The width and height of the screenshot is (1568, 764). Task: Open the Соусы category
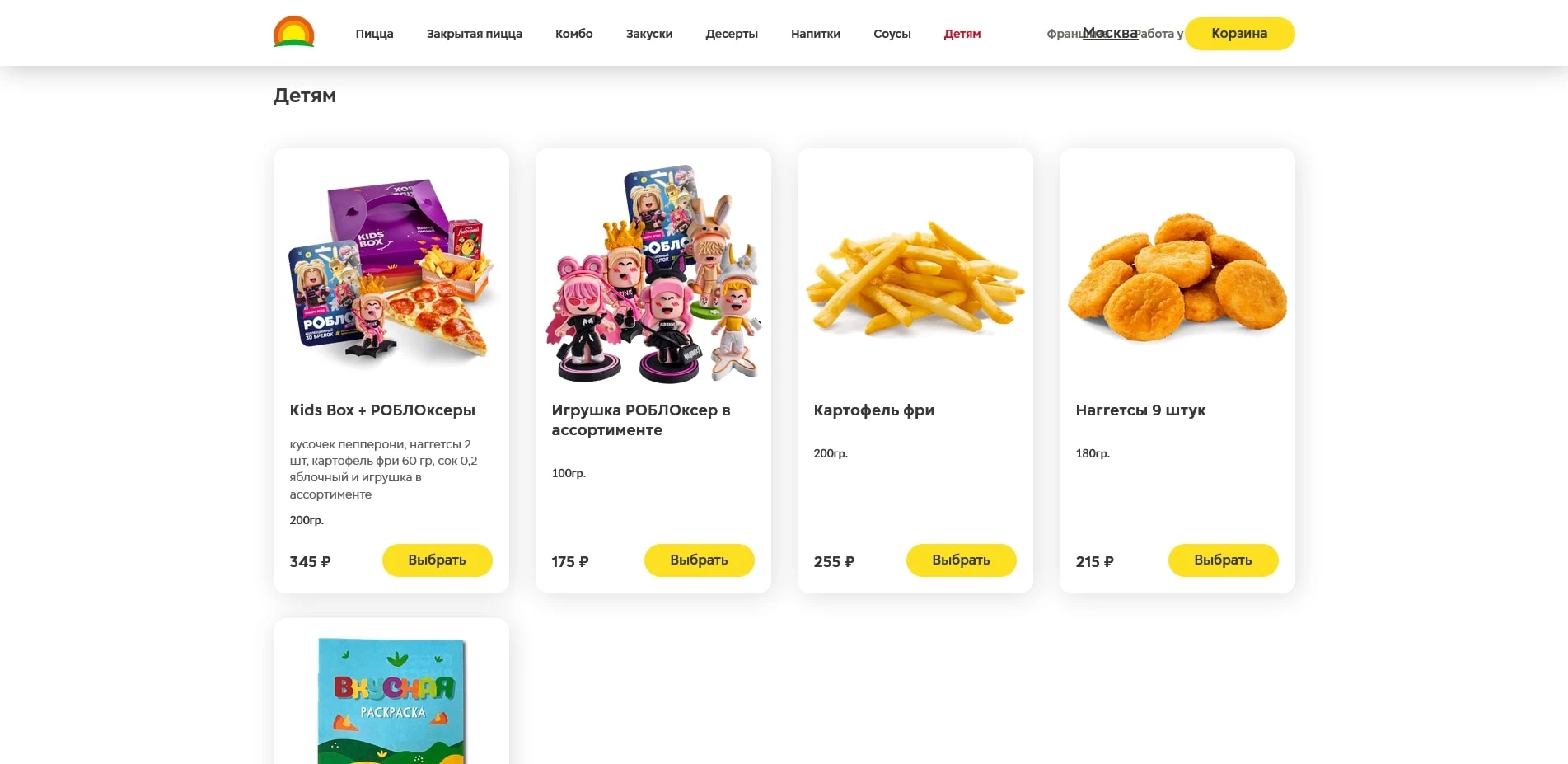[892, 34]
